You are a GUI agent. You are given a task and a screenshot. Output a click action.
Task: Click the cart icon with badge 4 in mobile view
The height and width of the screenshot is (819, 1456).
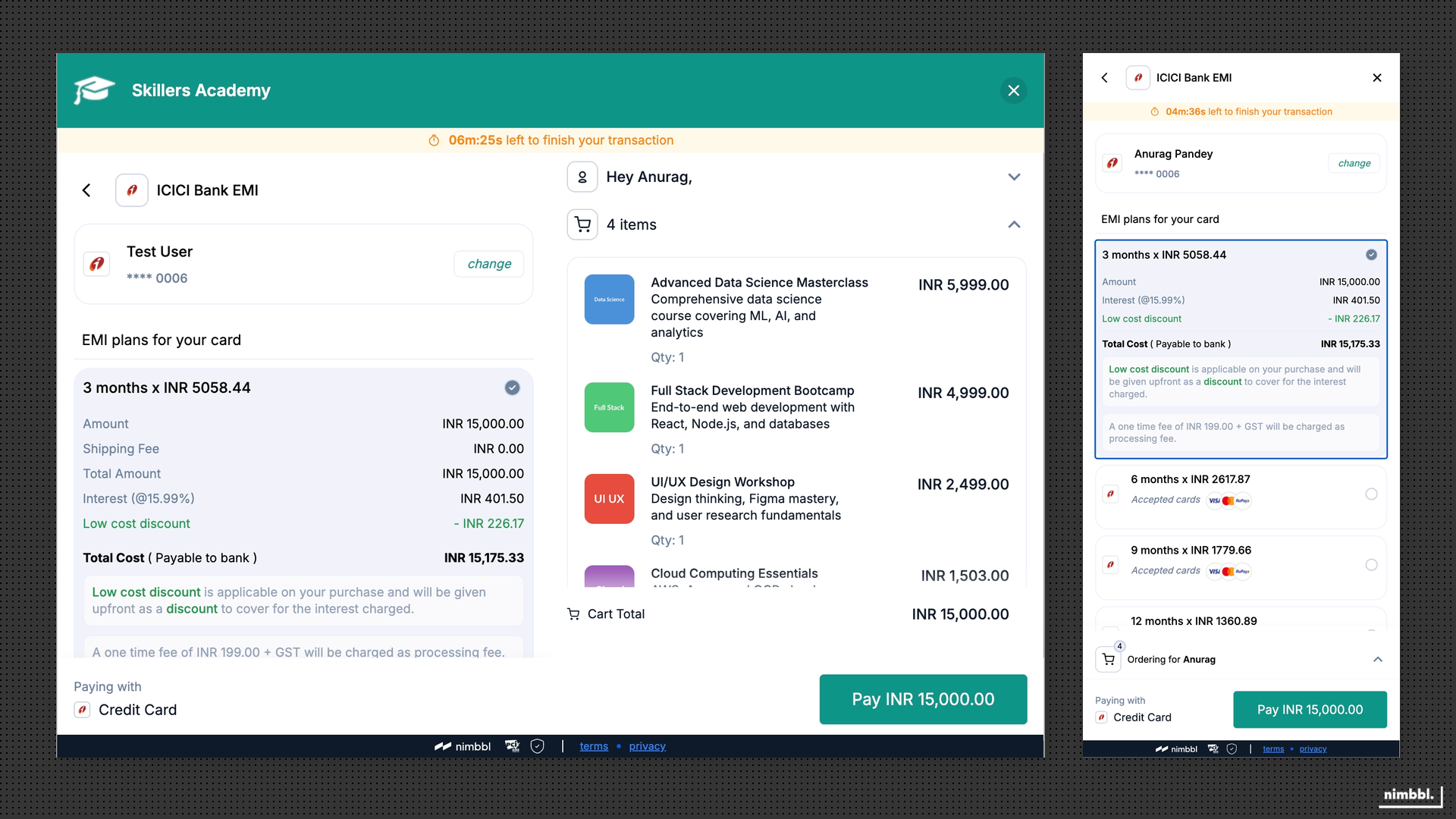pos(1109,659)
